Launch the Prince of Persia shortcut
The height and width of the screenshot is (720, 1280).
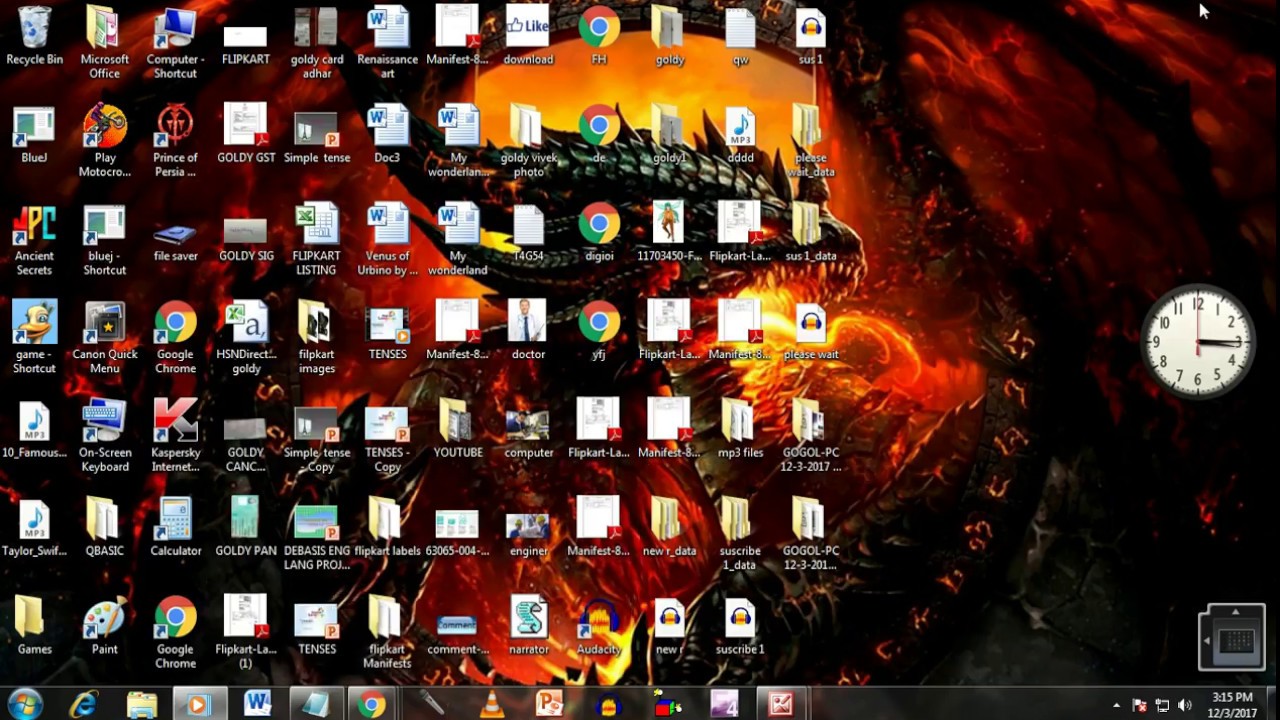pos(175,128)
